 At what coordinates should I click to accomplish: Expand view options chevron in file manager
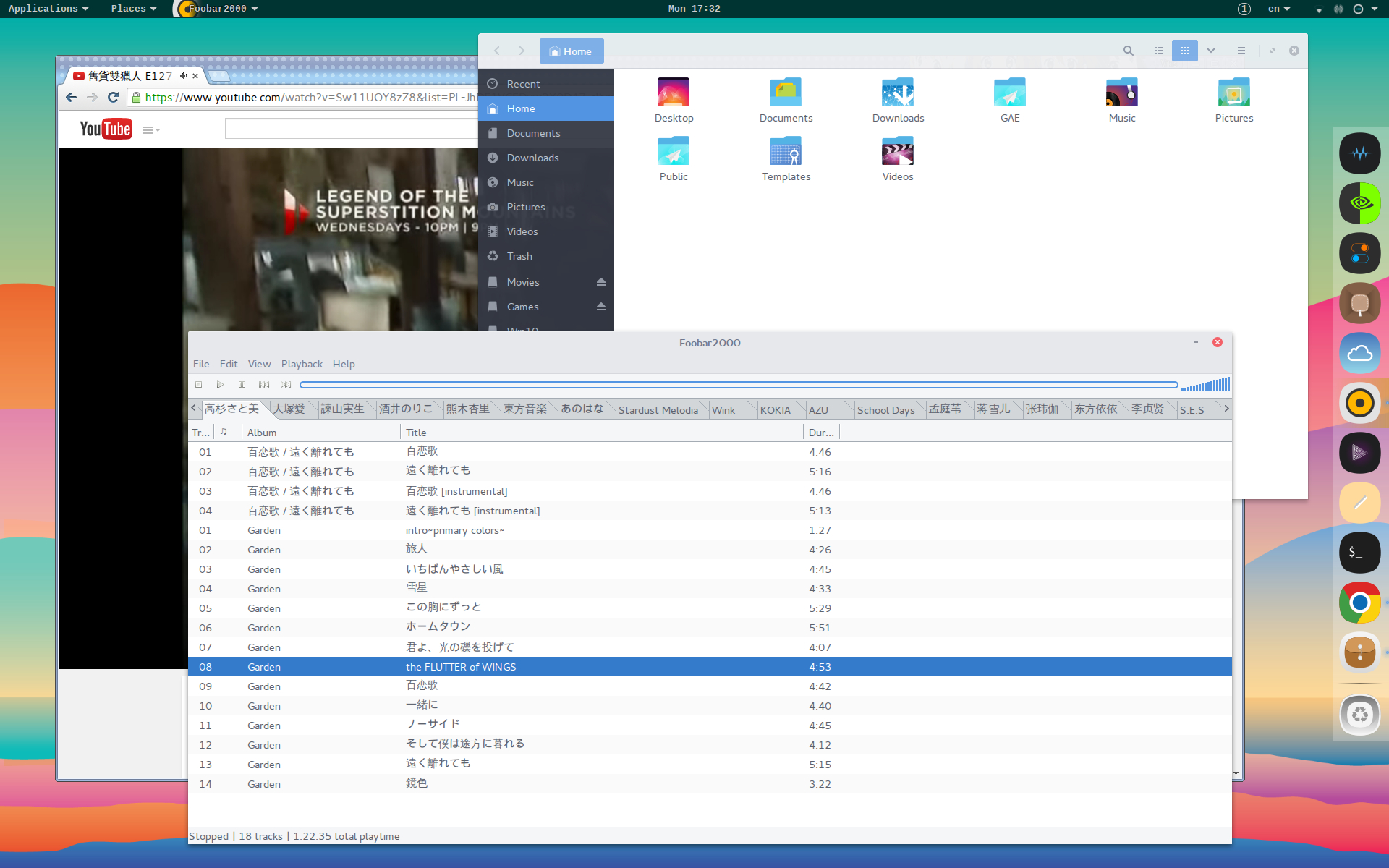pos(1210,51)
